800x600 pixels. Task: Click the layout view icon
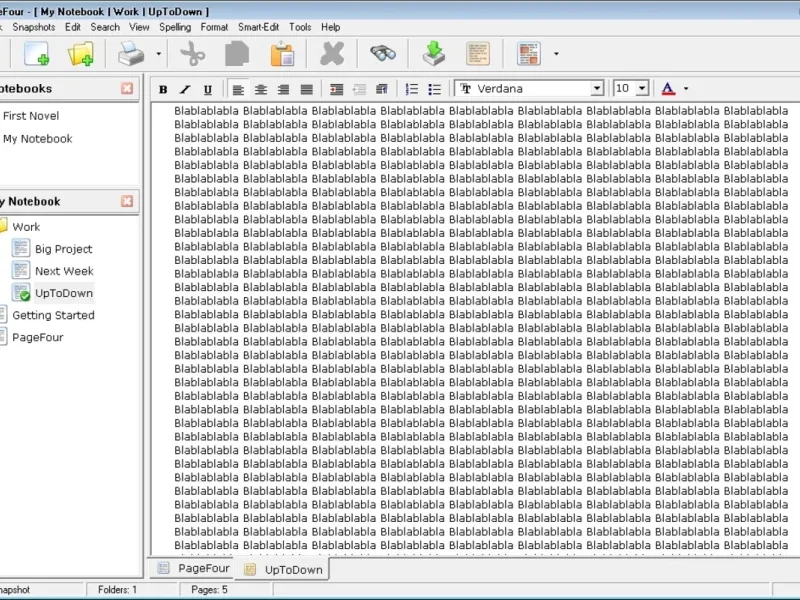point(529,54)
